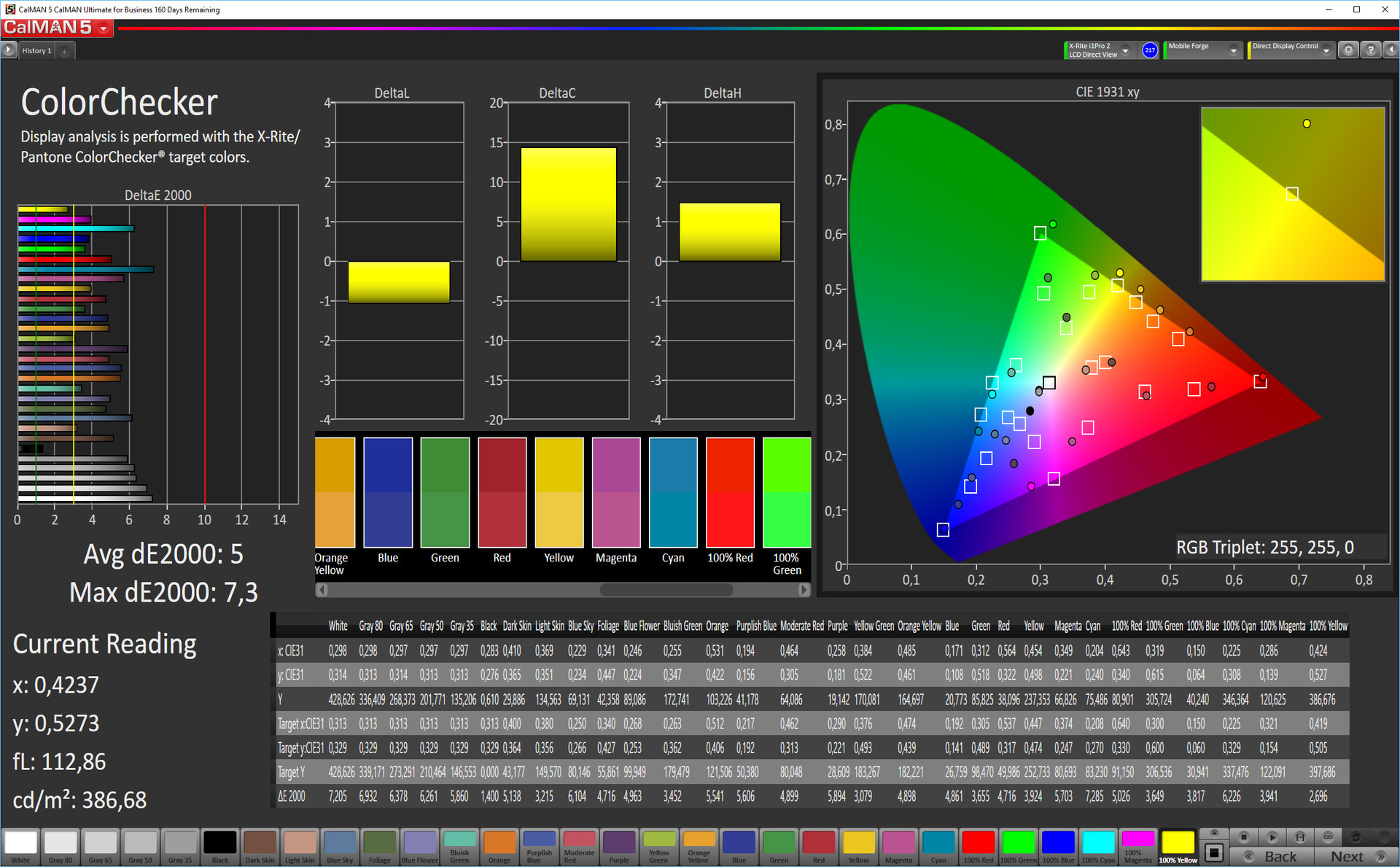Expand the swatch strip up arrow
Image resolution: width=1400 pixels, height=867 pixels.
click(1214, 833)
